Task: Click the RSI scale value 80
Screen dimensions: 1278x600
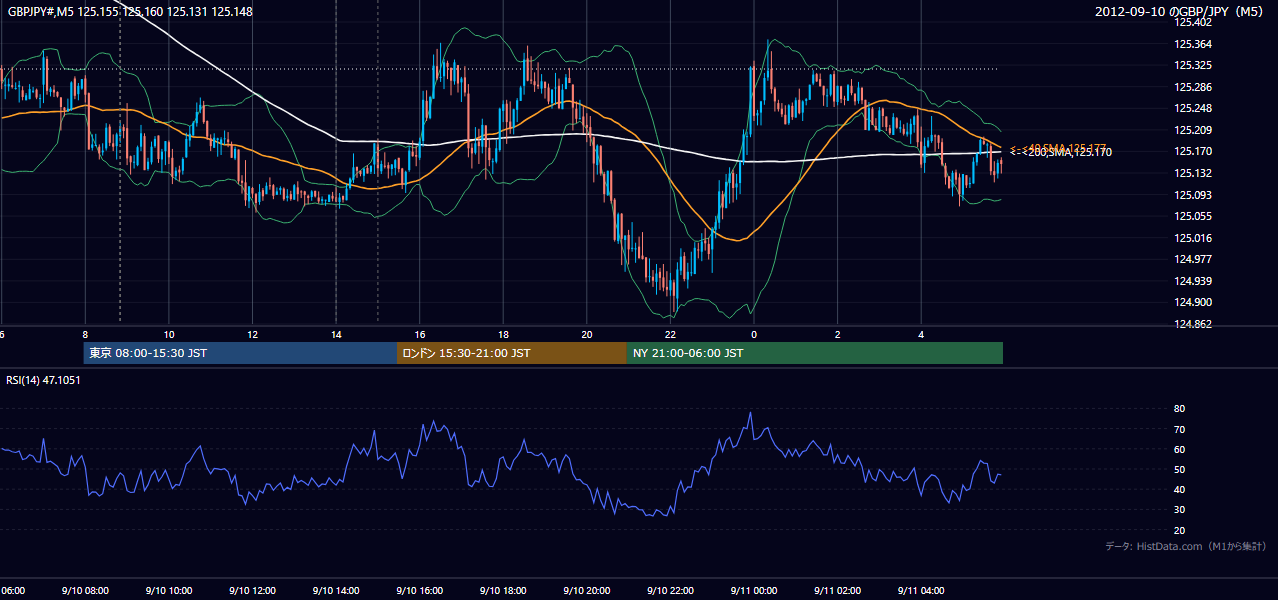Action: pyautogui.click(x=1179, y=409)
